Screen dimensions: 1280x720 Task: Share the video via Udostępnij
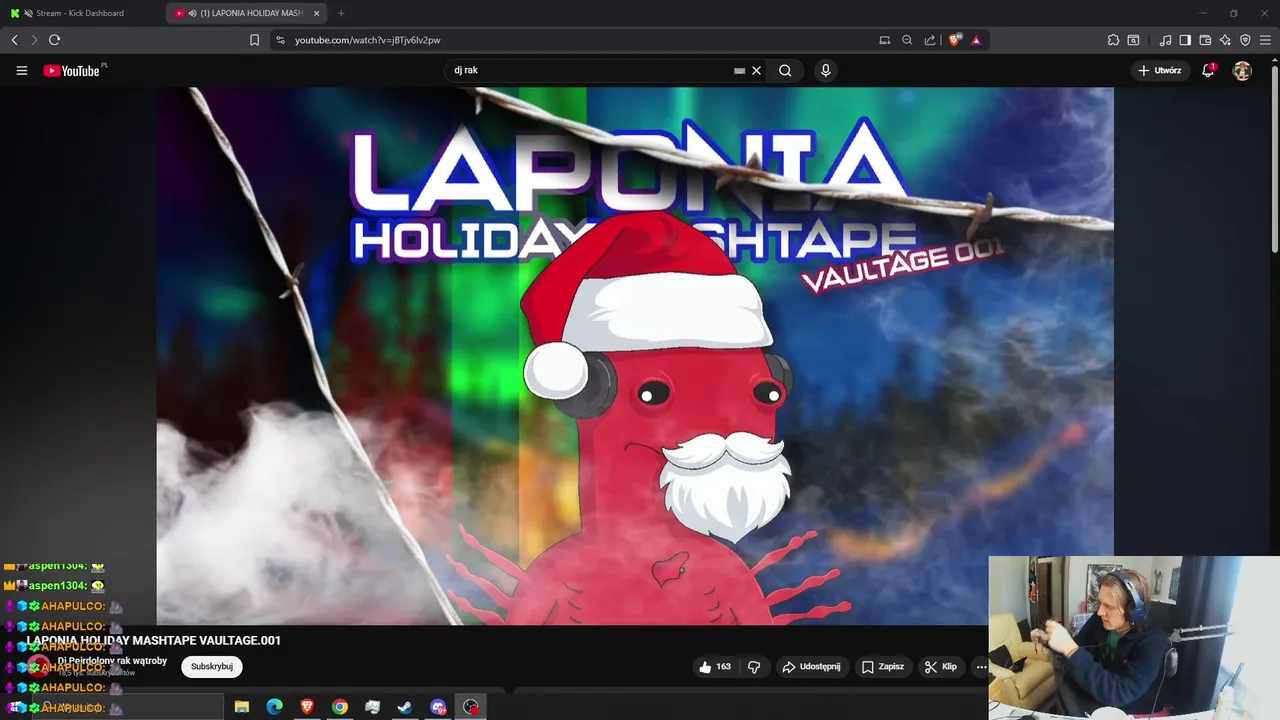(x=811, y=667)
